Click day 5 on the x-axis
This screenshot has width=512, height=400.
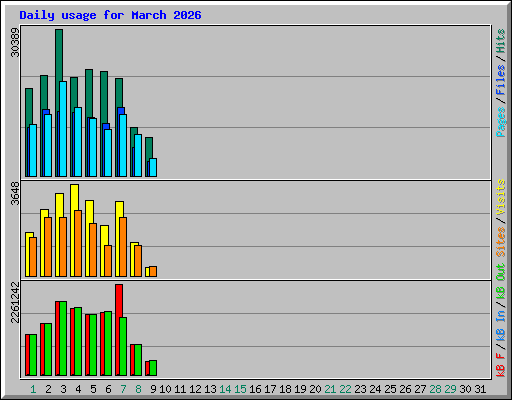point(93,389)
